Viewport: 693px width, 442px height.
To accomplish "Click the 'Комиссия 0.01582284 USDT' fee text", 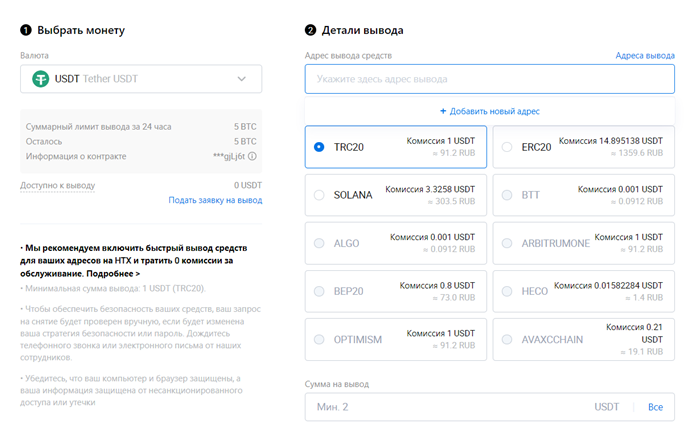I will 609,286.
